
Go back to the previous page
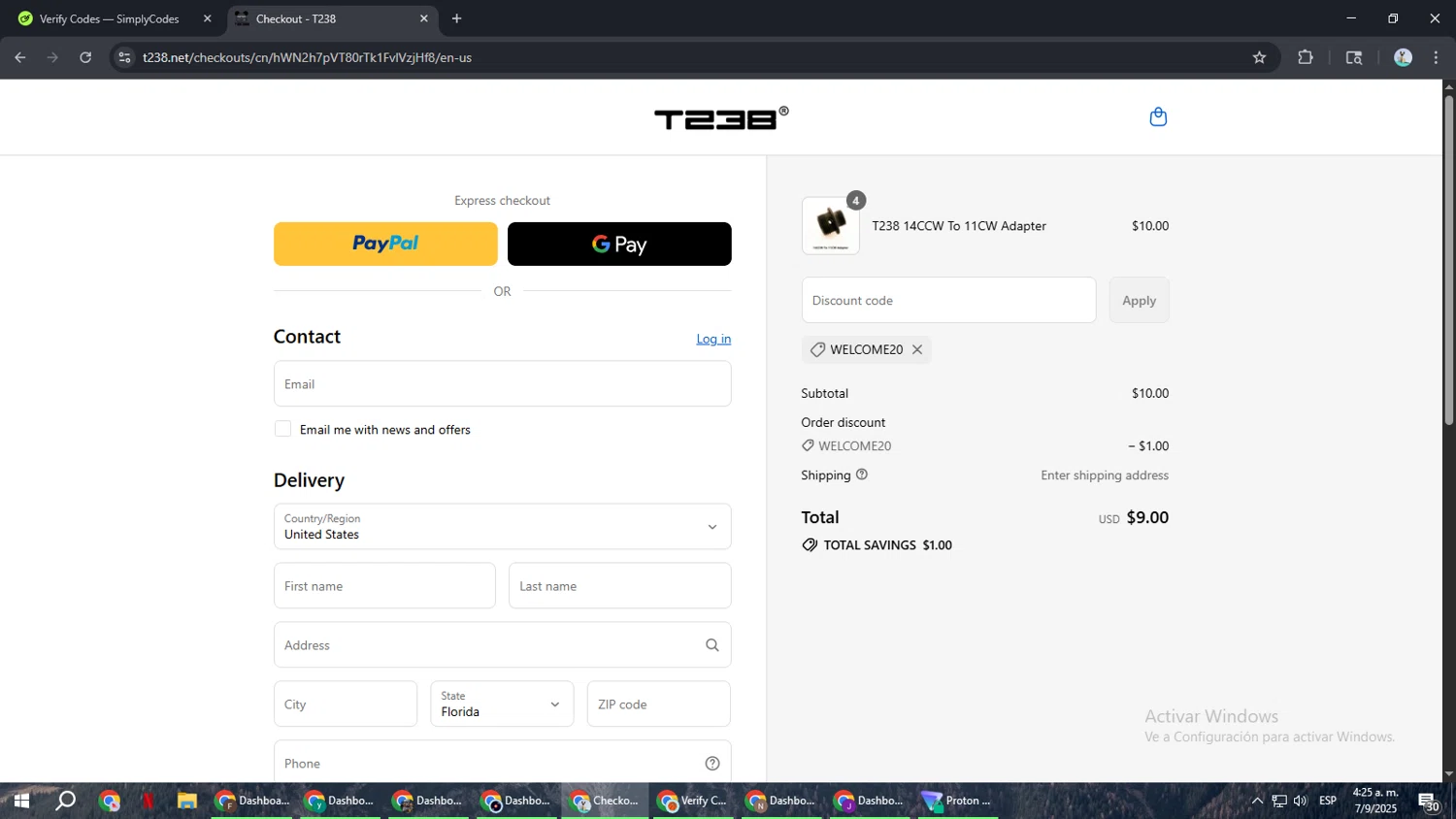tap(20, 57)
